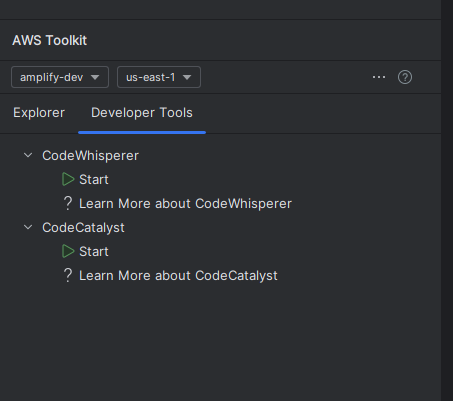Collapse the CodeCatalyst node
Viewport: 453px width, 401px height.
click(28, 227)
